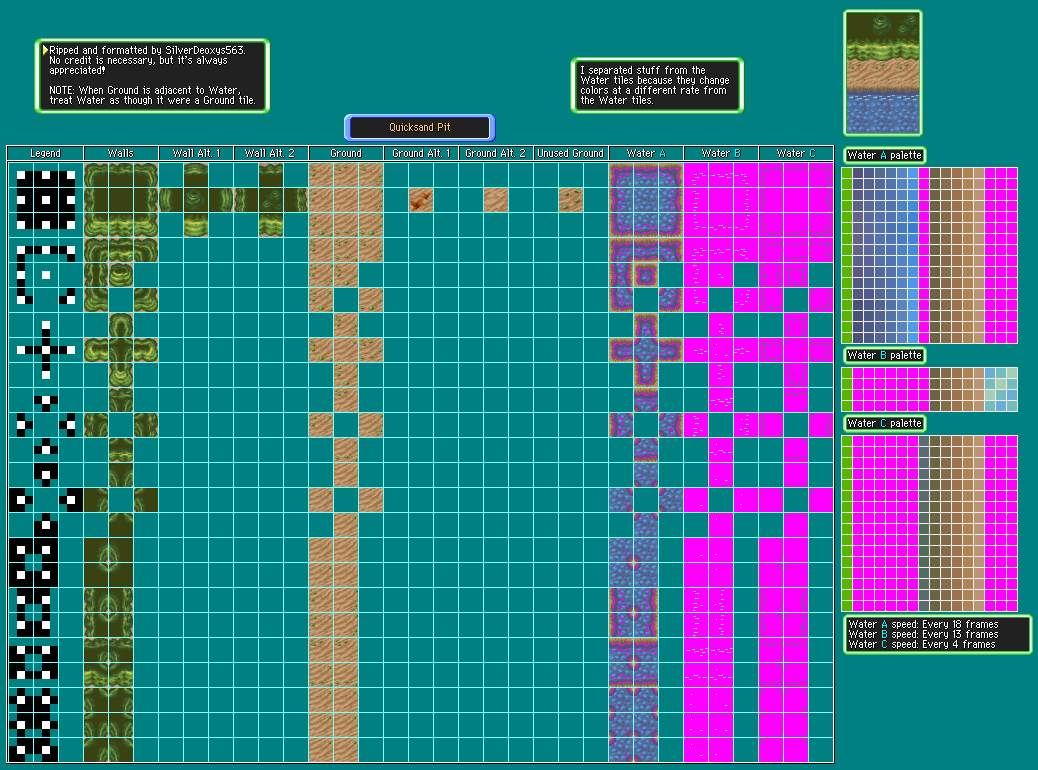Choose the Ground Alt. 1 column header
The width and height of the screenshot is (1038, 770).
pyautogui.click(x=420, y=153)
